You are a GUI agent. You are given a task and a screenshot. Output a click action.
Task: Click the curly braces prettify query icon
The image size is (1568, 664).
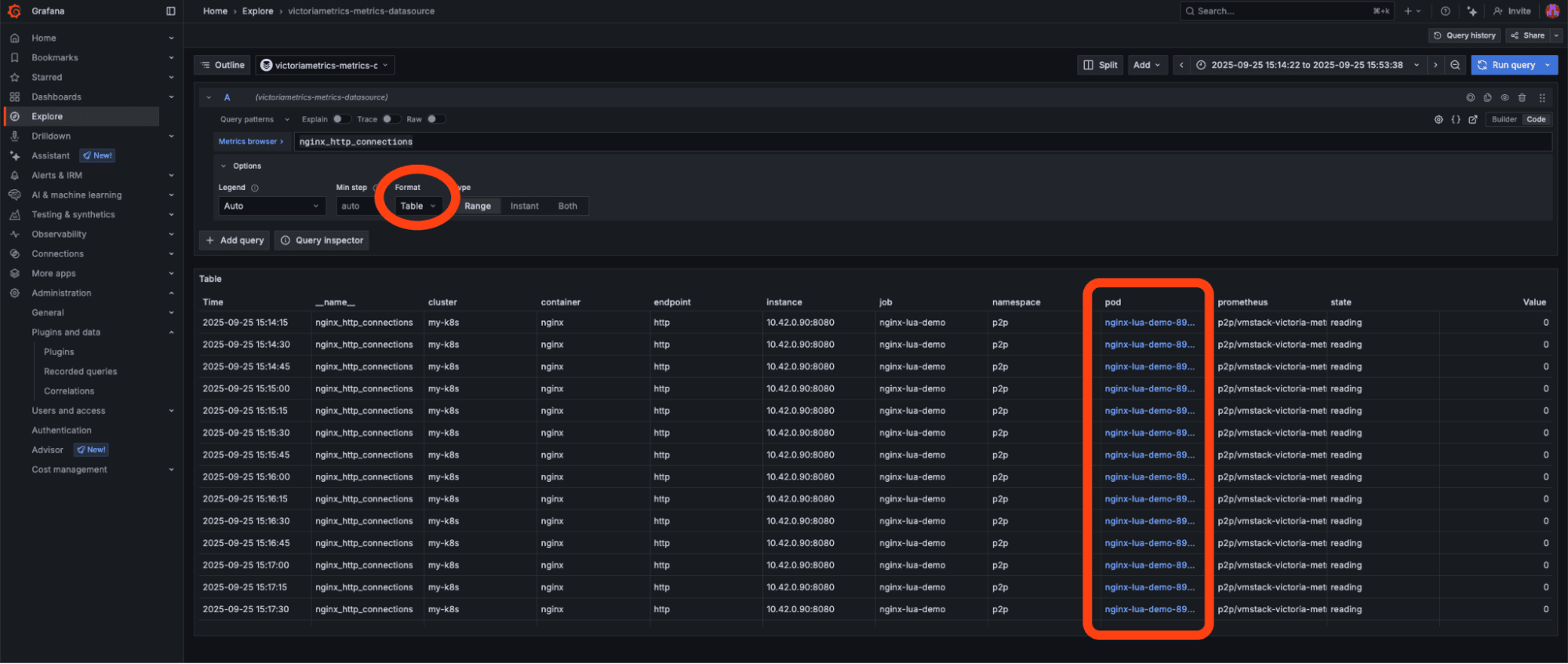1456,119
